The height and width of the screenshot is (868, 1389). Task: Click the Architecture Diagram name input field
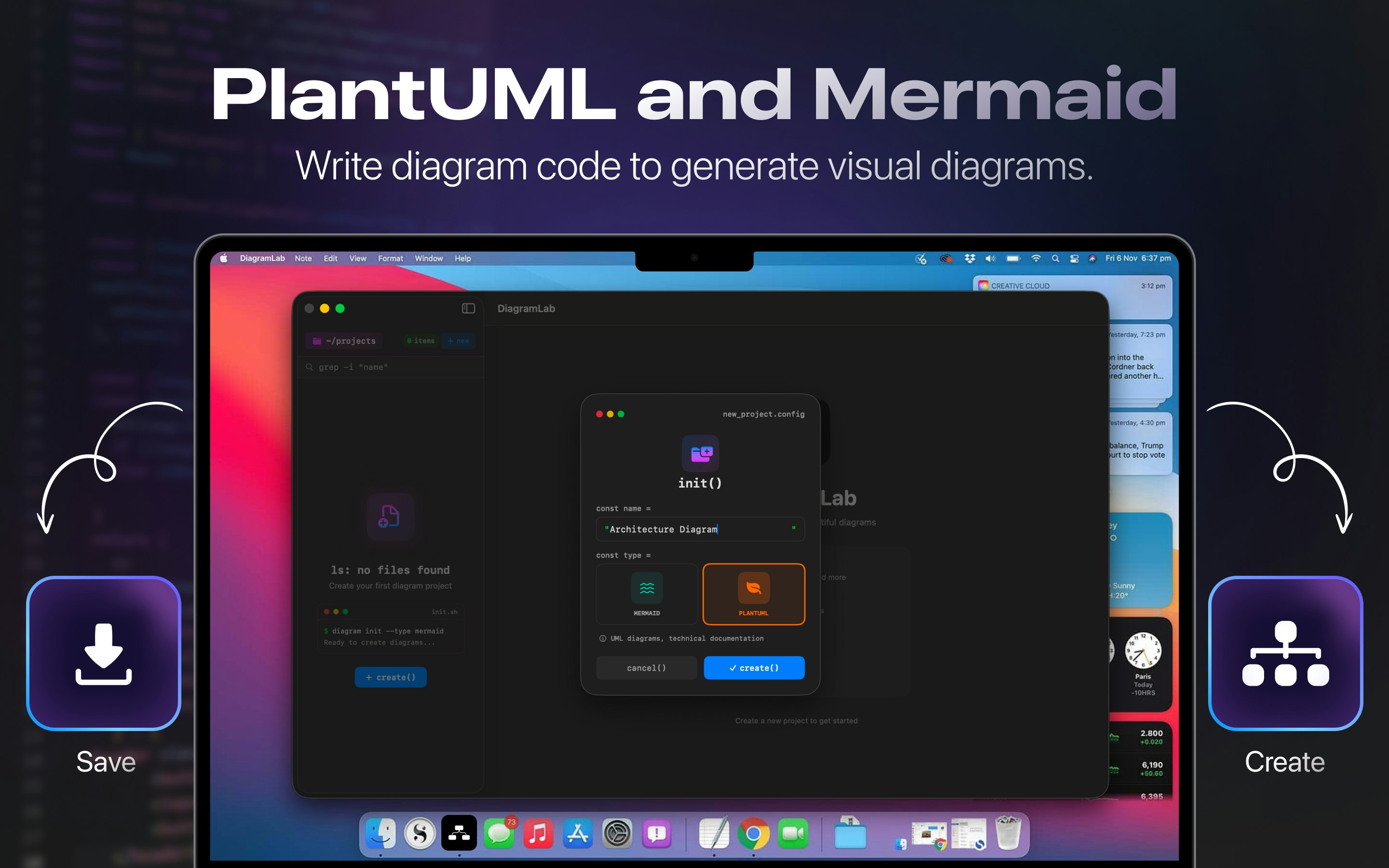click(x=700, y=529)
